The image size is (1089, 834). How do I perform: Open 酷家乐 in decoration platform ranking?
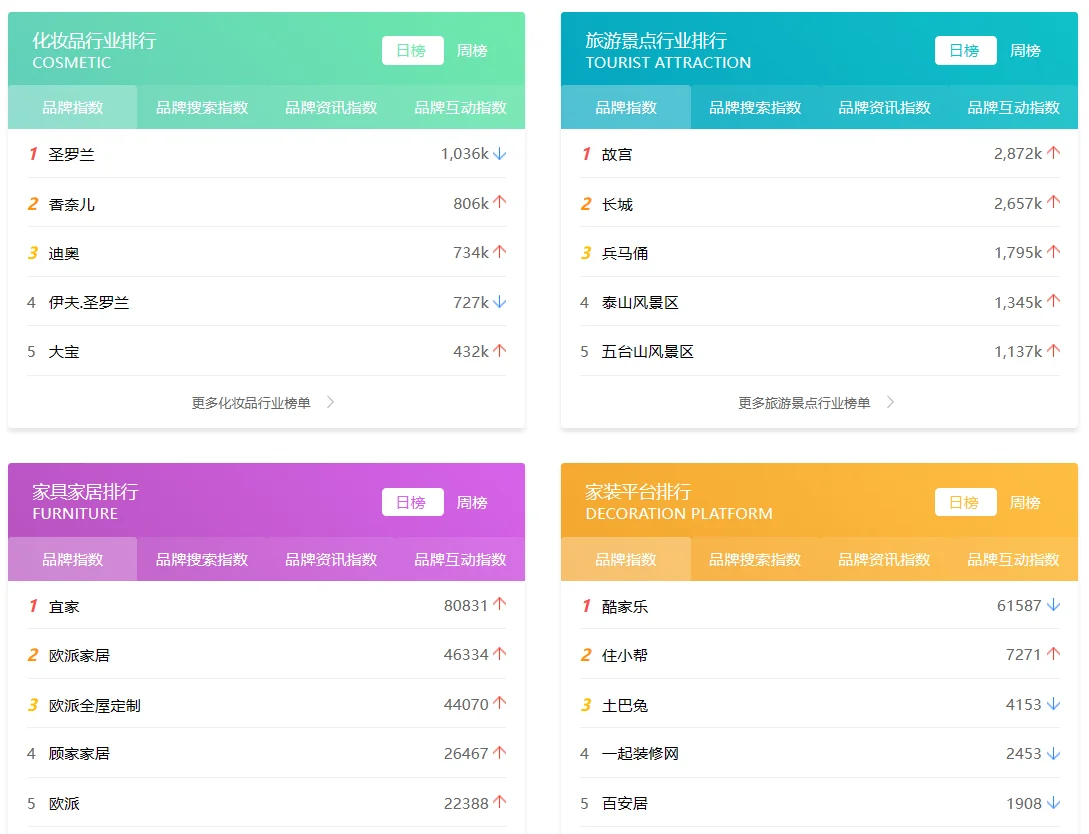[624, 606]
